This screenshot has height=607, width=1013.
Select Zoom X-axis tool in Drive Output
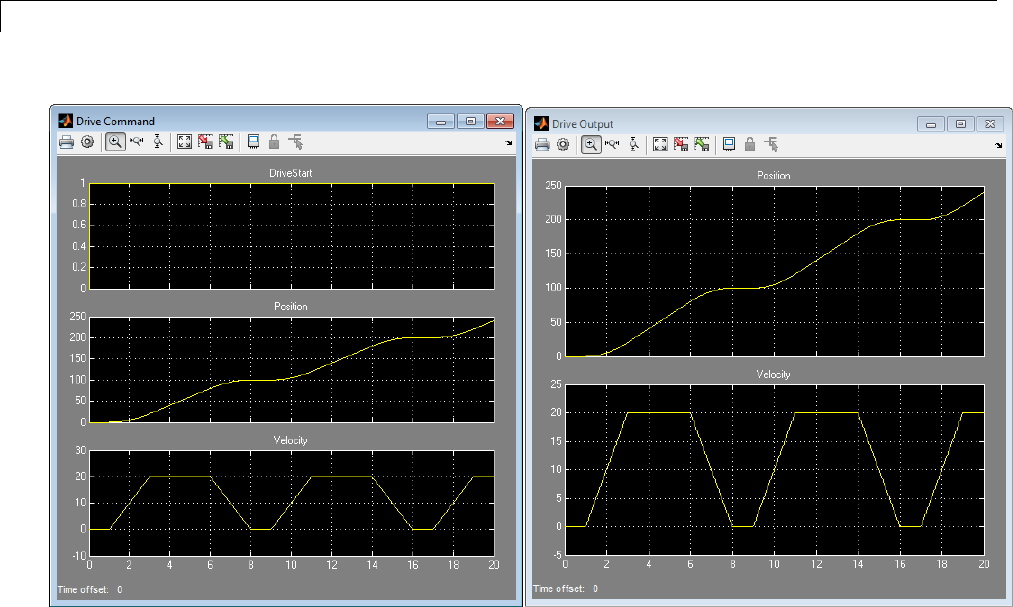coord(612,145)
